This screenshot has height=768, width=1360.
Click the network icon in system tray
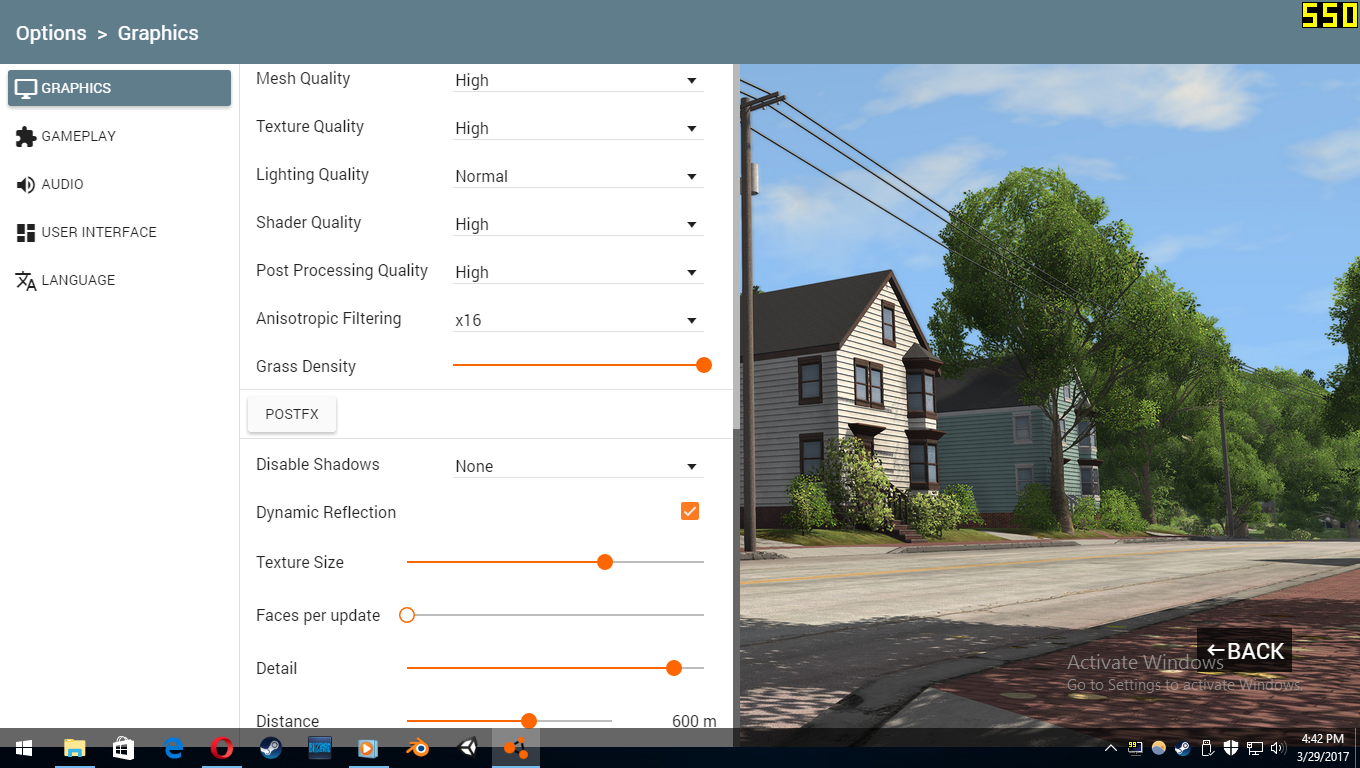coord(1255,747)
